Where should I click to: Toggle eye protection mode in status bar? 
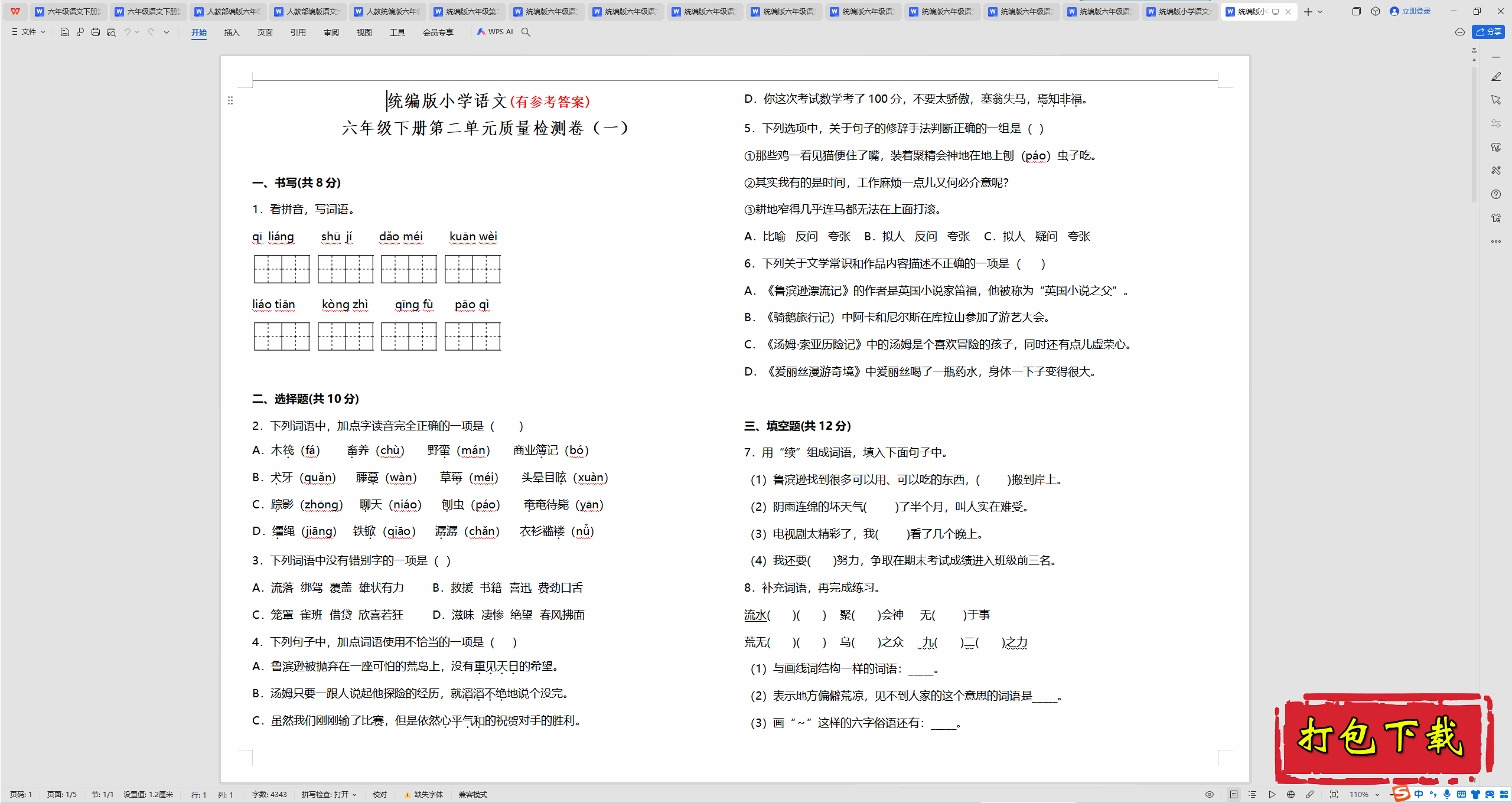point(1210,795)
